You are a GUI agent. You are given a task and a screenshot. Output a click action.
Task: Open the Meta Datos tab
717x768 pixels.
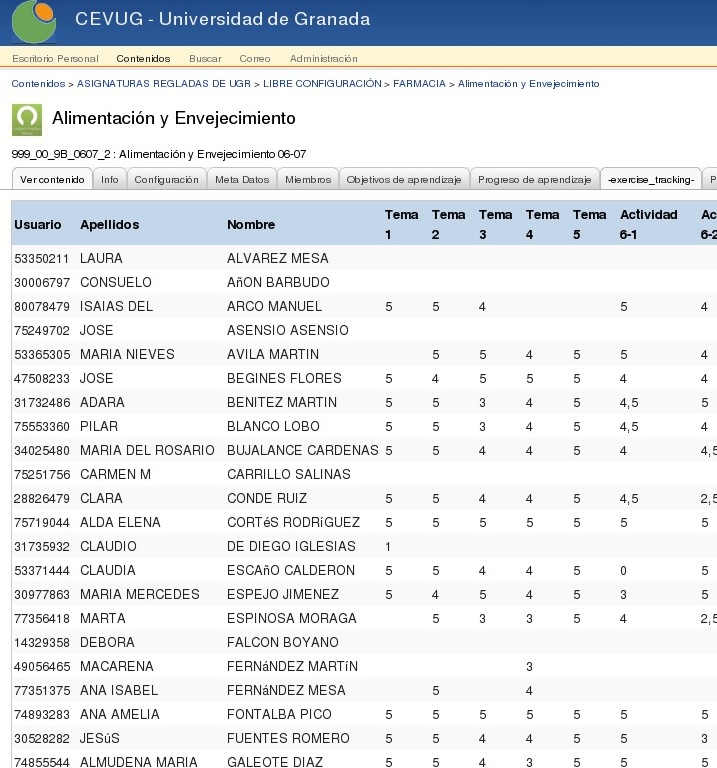point(242,180)
